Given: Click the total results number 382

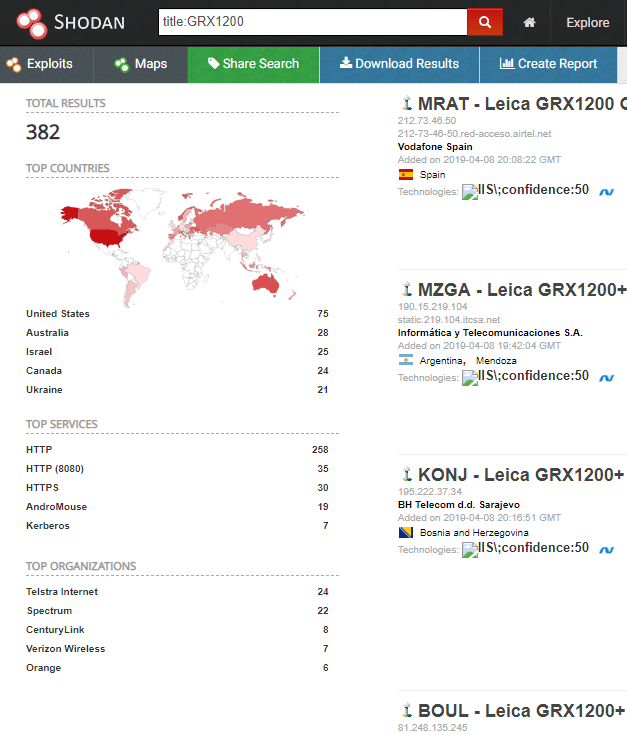Looking at the screenshot, I should [x=43, y=132].
